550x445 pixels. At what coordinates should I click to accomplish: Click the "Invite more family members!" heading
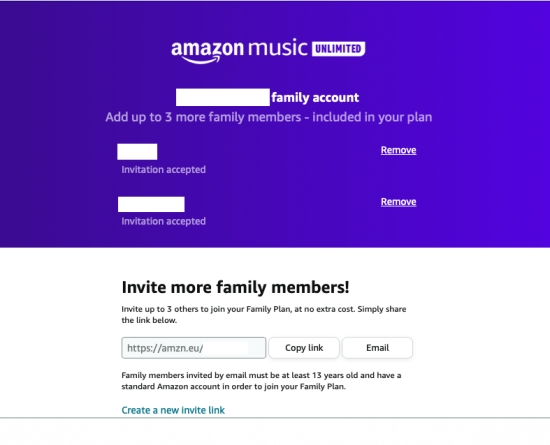pyautogui.click(x=235, y=287)
